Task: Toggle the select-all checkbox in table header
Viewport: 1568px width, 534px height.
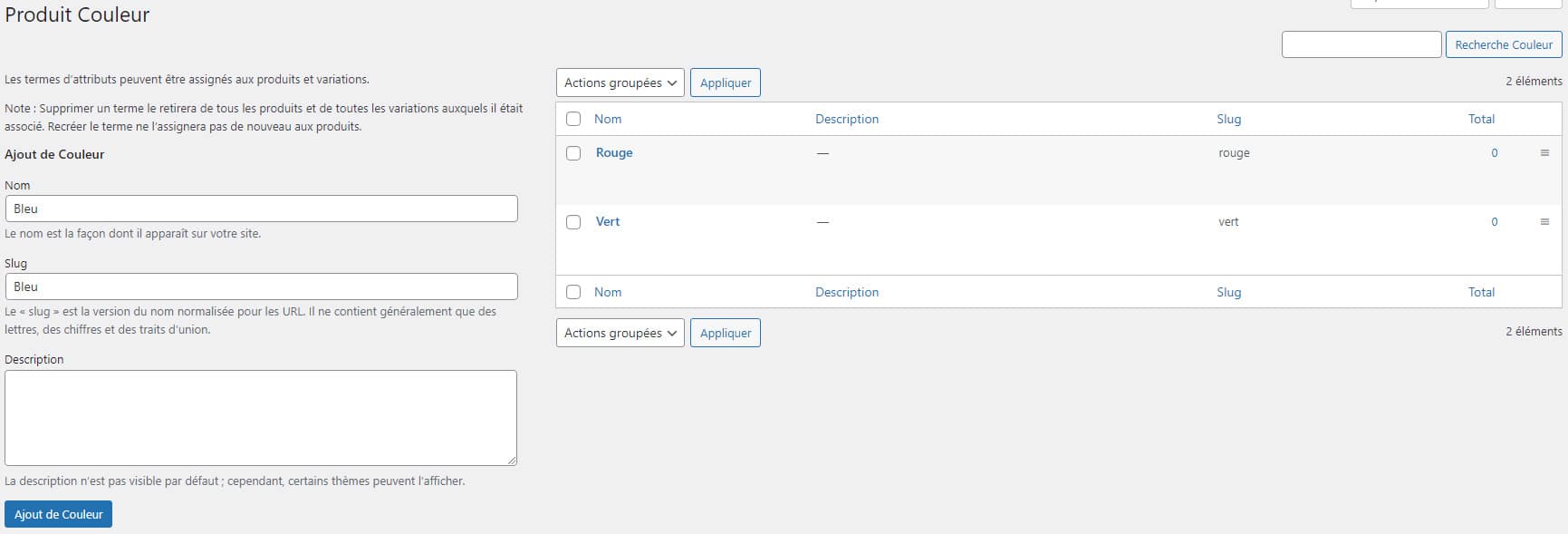Action: point(573,119)
